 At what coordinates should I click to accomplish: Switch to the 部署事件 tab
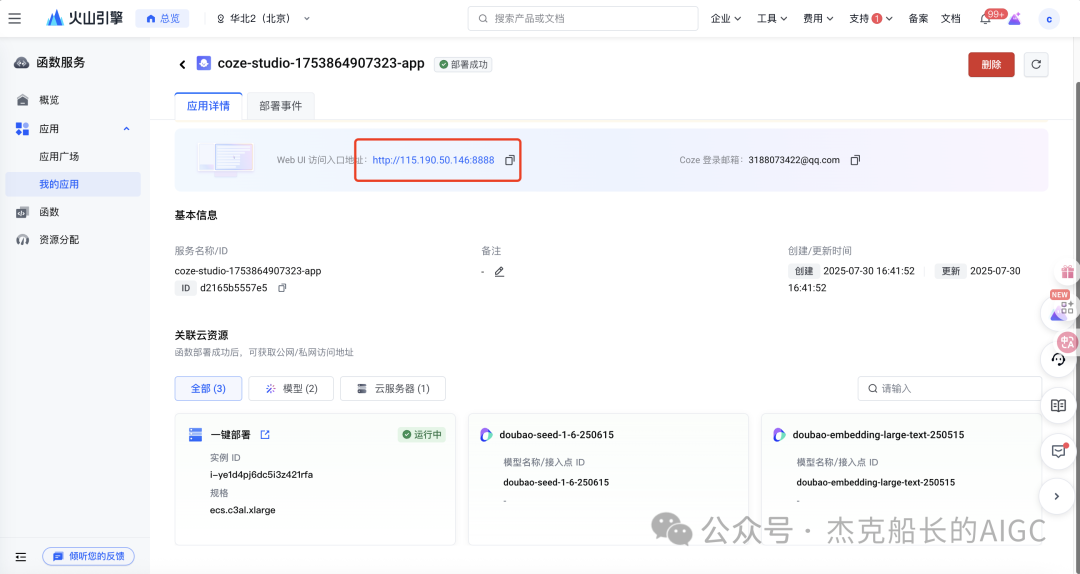280,106
